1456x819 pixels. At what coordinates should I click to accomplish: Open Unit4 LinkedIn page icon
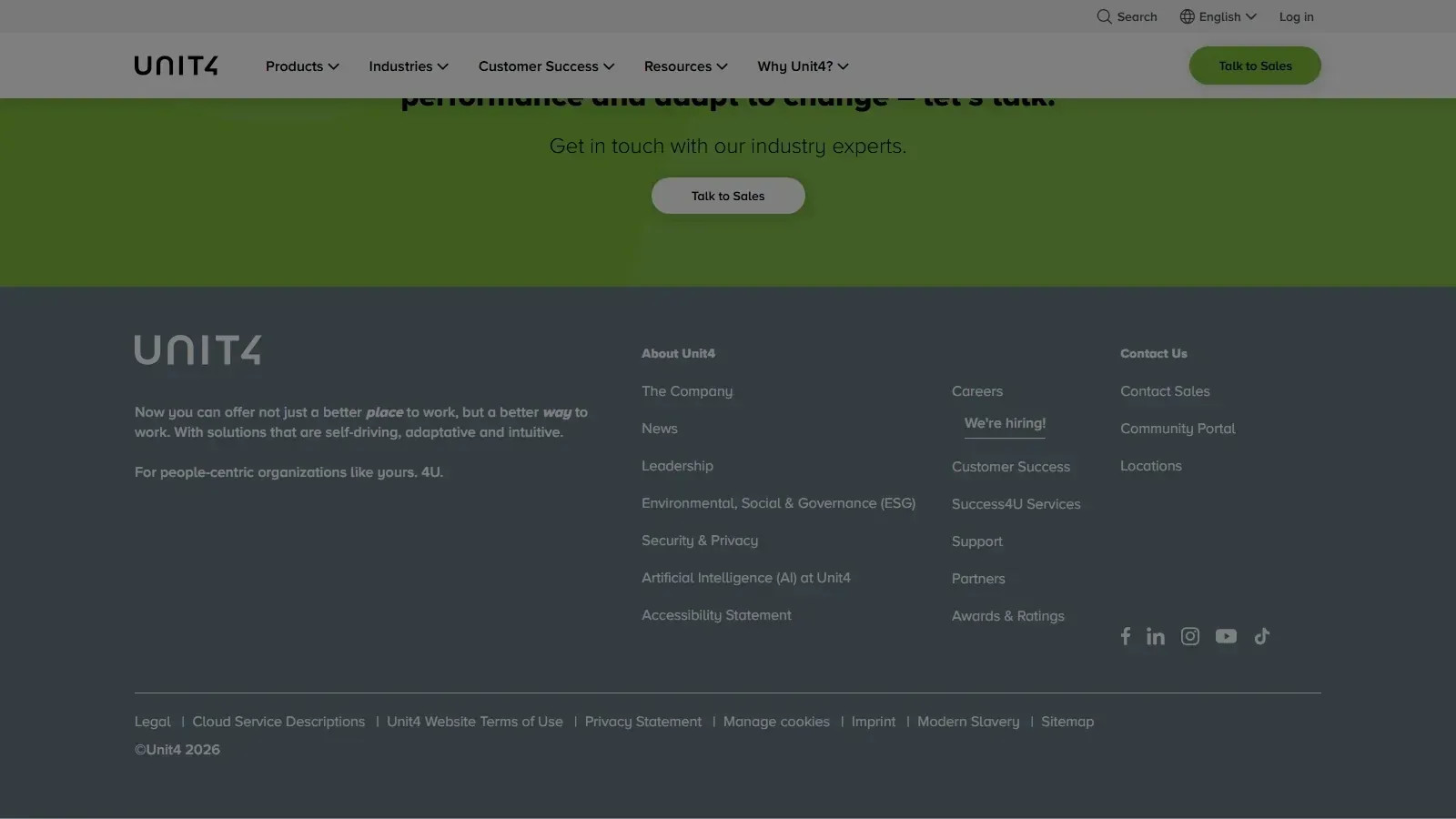click(x=1156, y=636)
